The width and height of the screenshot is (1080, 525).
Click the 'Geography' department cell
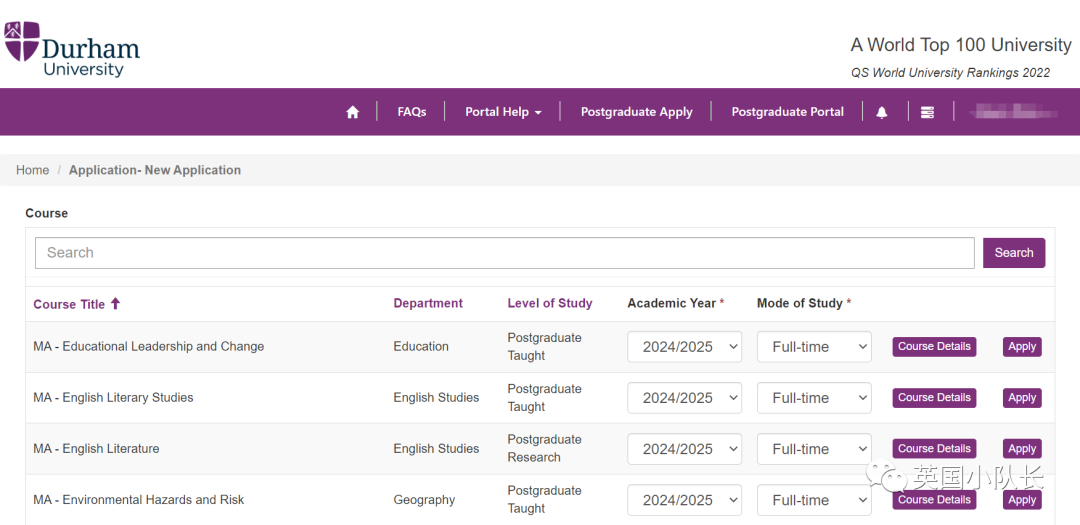(424, 500)
